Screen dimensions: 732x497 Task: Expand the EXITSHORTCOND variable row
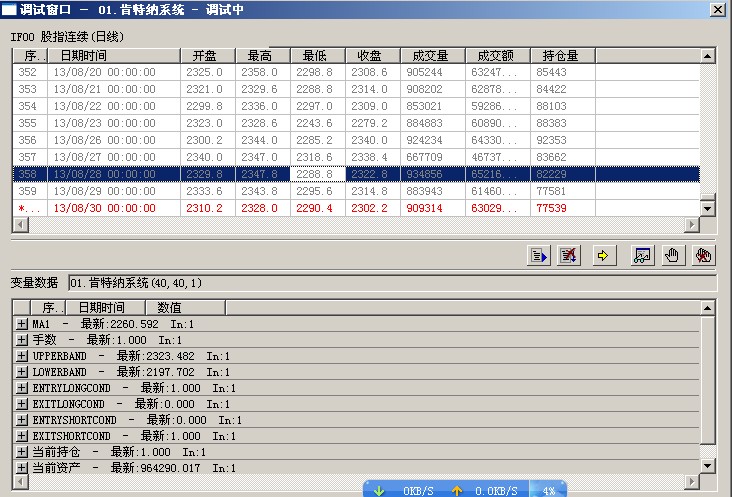[21, 436]
